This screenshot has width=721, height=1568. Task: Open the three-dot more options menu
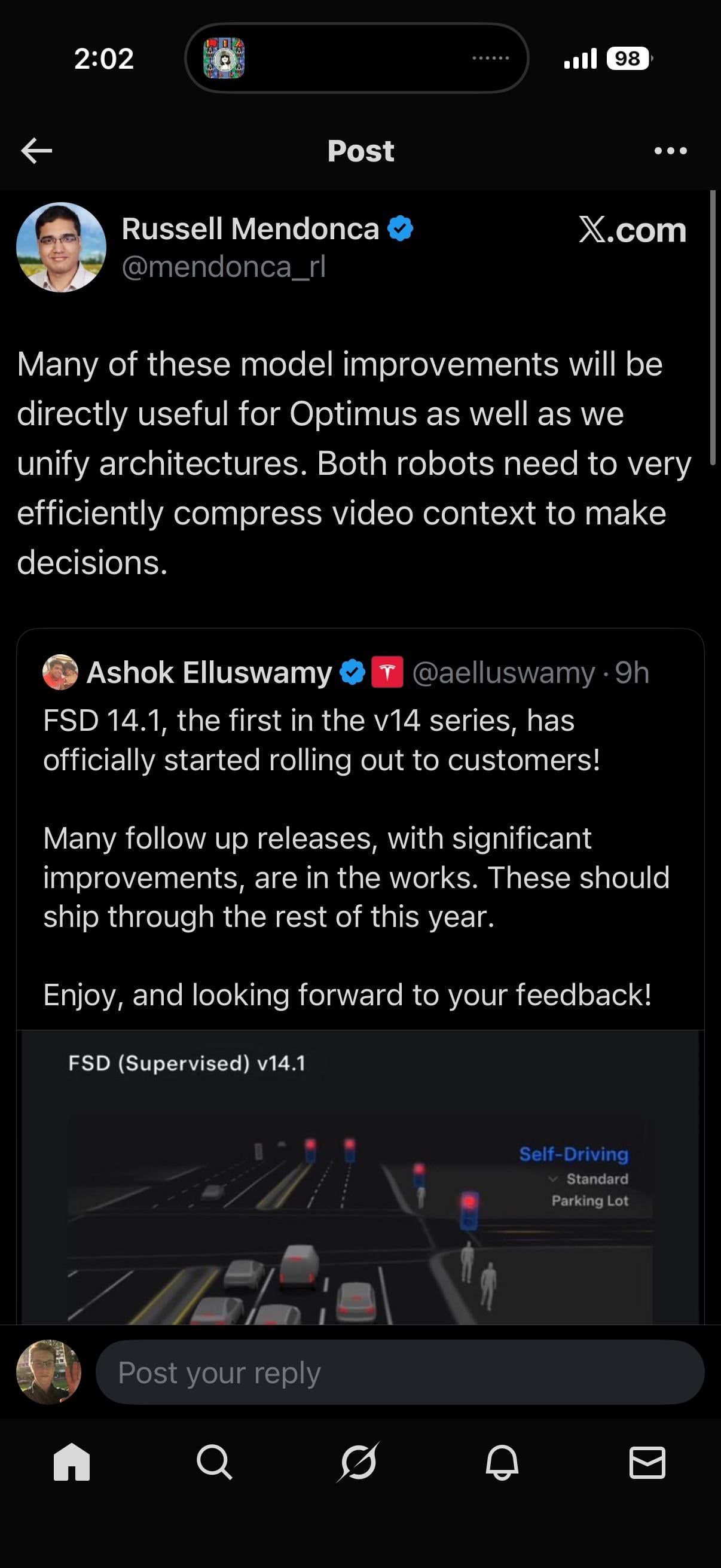click(671, 150)
